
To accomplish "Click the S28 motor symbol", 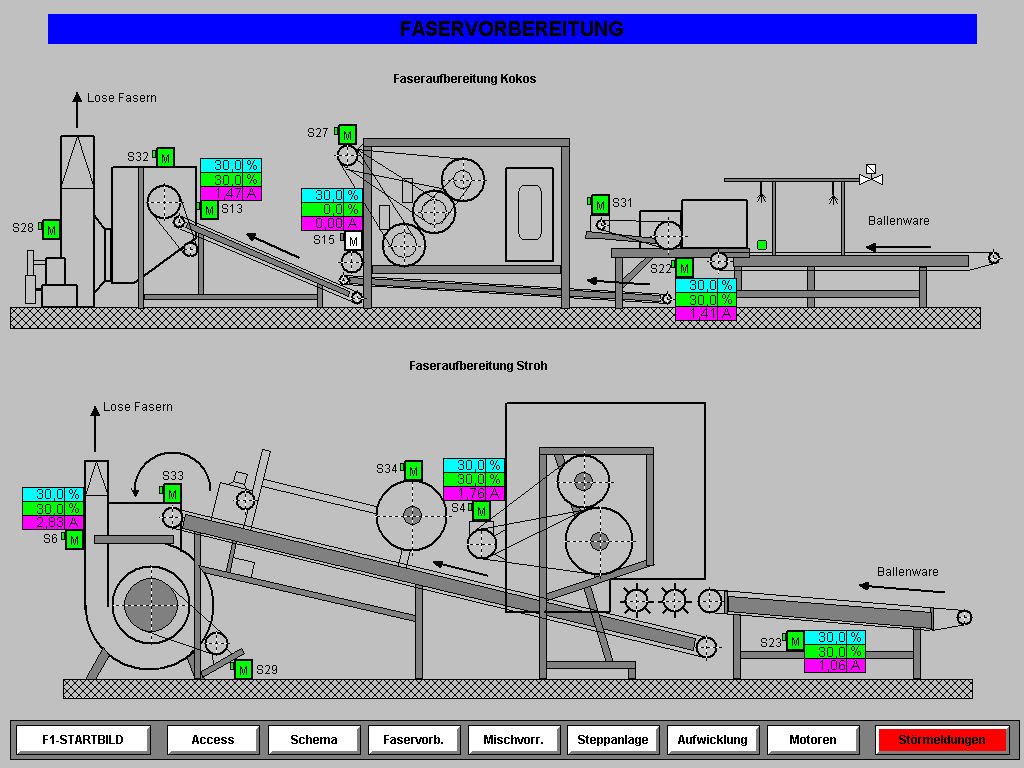I will (x=51, y=230).
